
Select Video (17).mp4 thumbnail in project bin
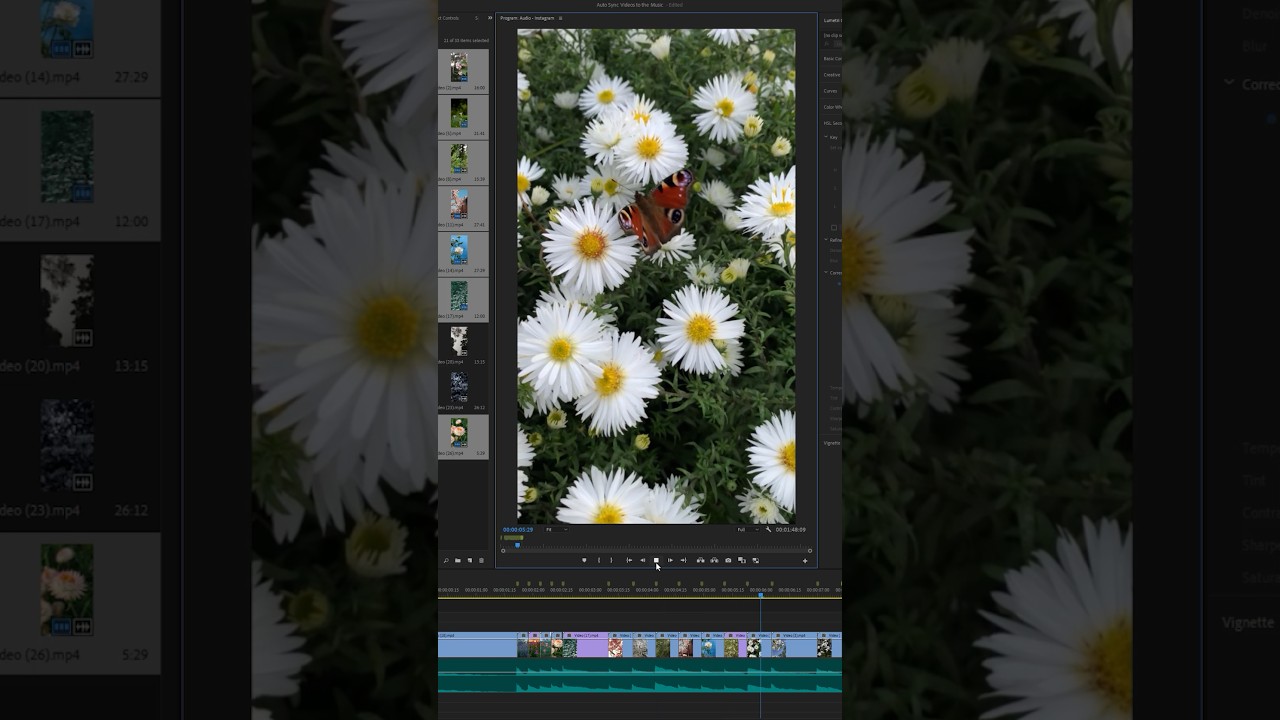tap(459, 296)
